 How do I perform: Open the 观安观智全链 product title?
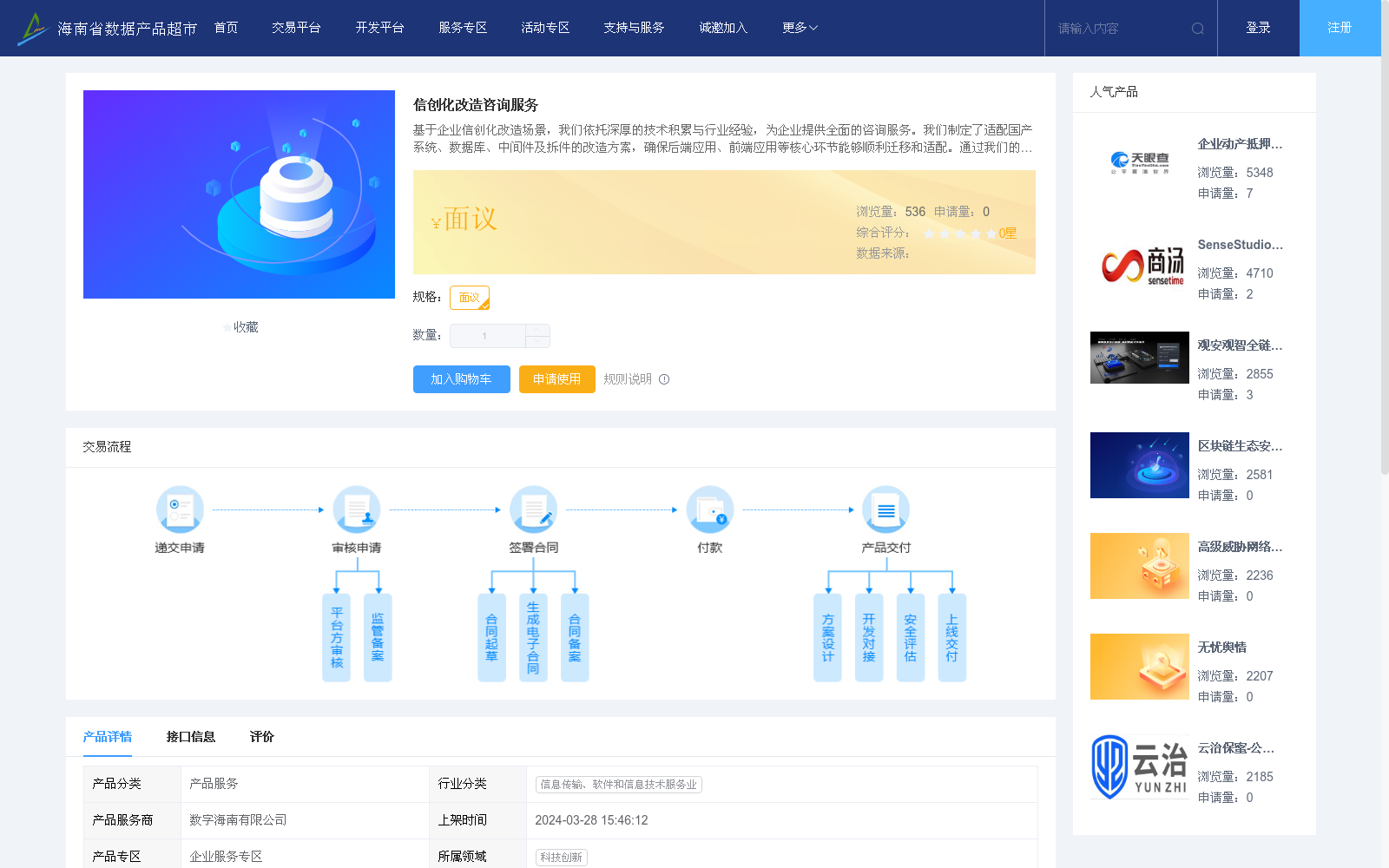1241,345
